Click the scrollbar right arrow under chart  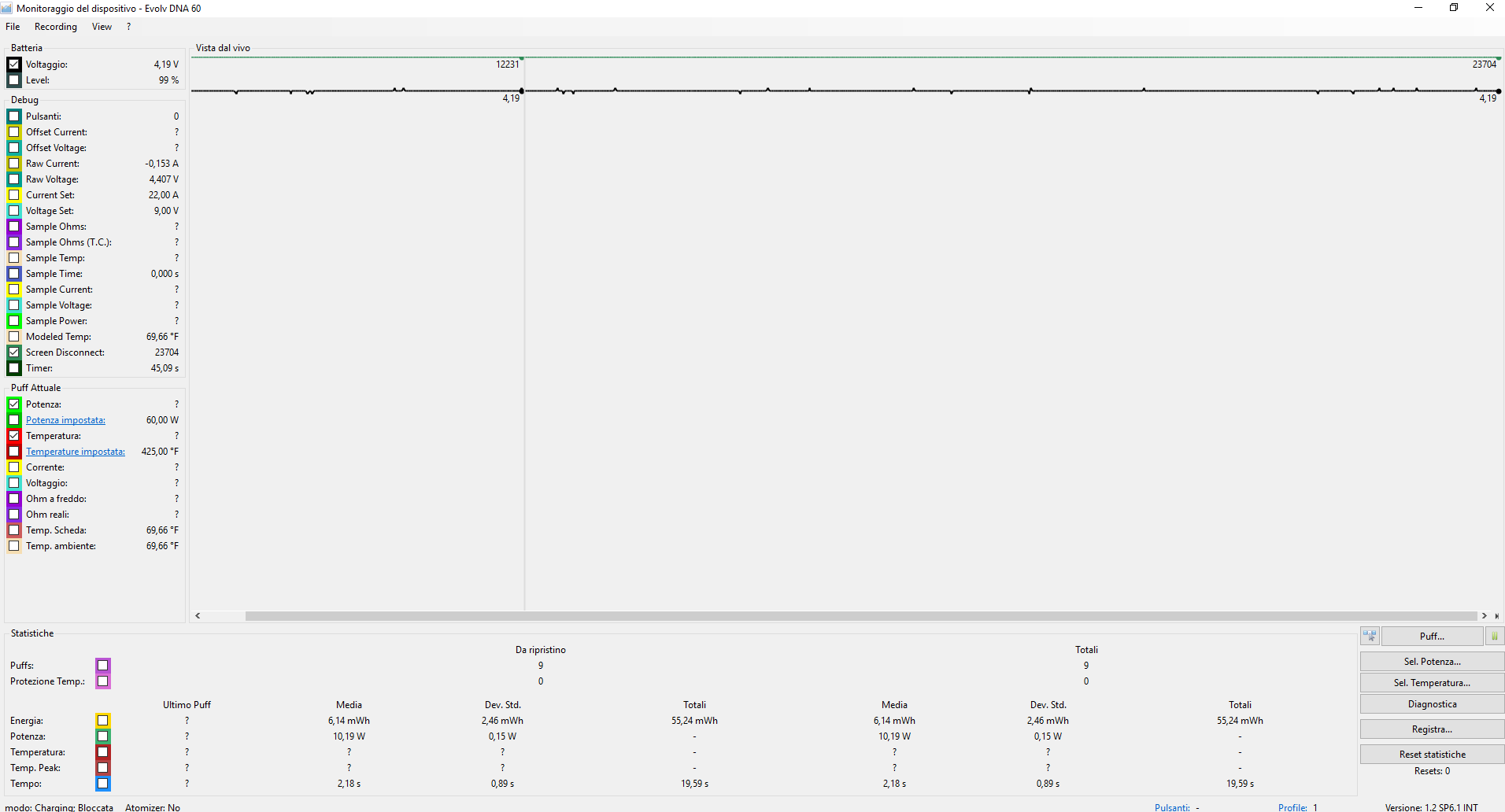pos(1485,616)
